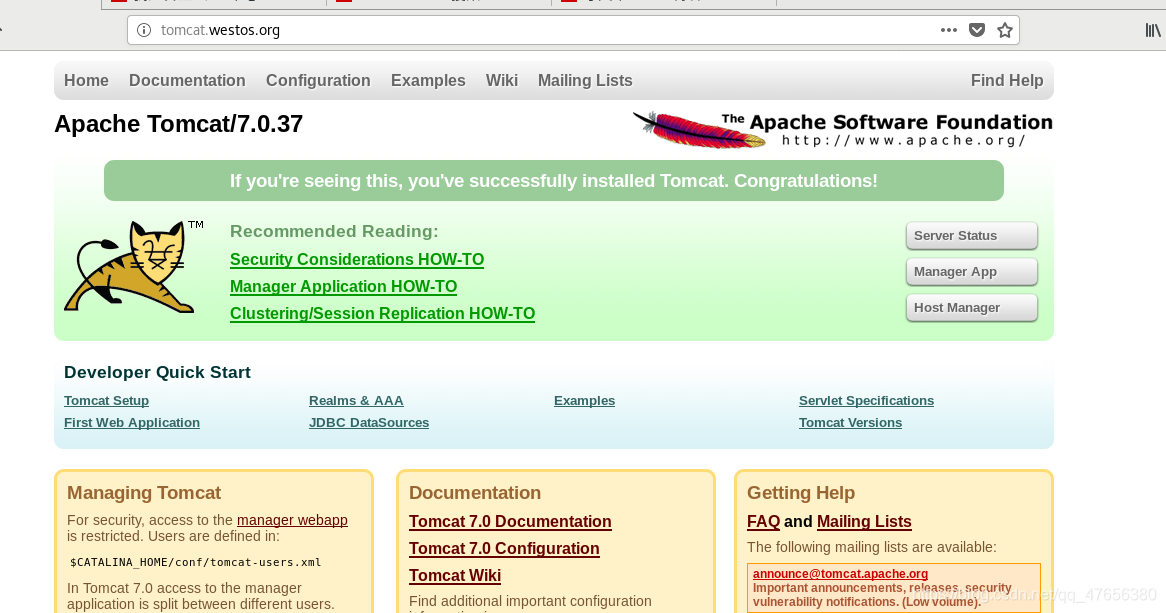The height and width of the screenshot is (613, 1166).
Task: Click the congratulations banner text
Action: point(554,181)
